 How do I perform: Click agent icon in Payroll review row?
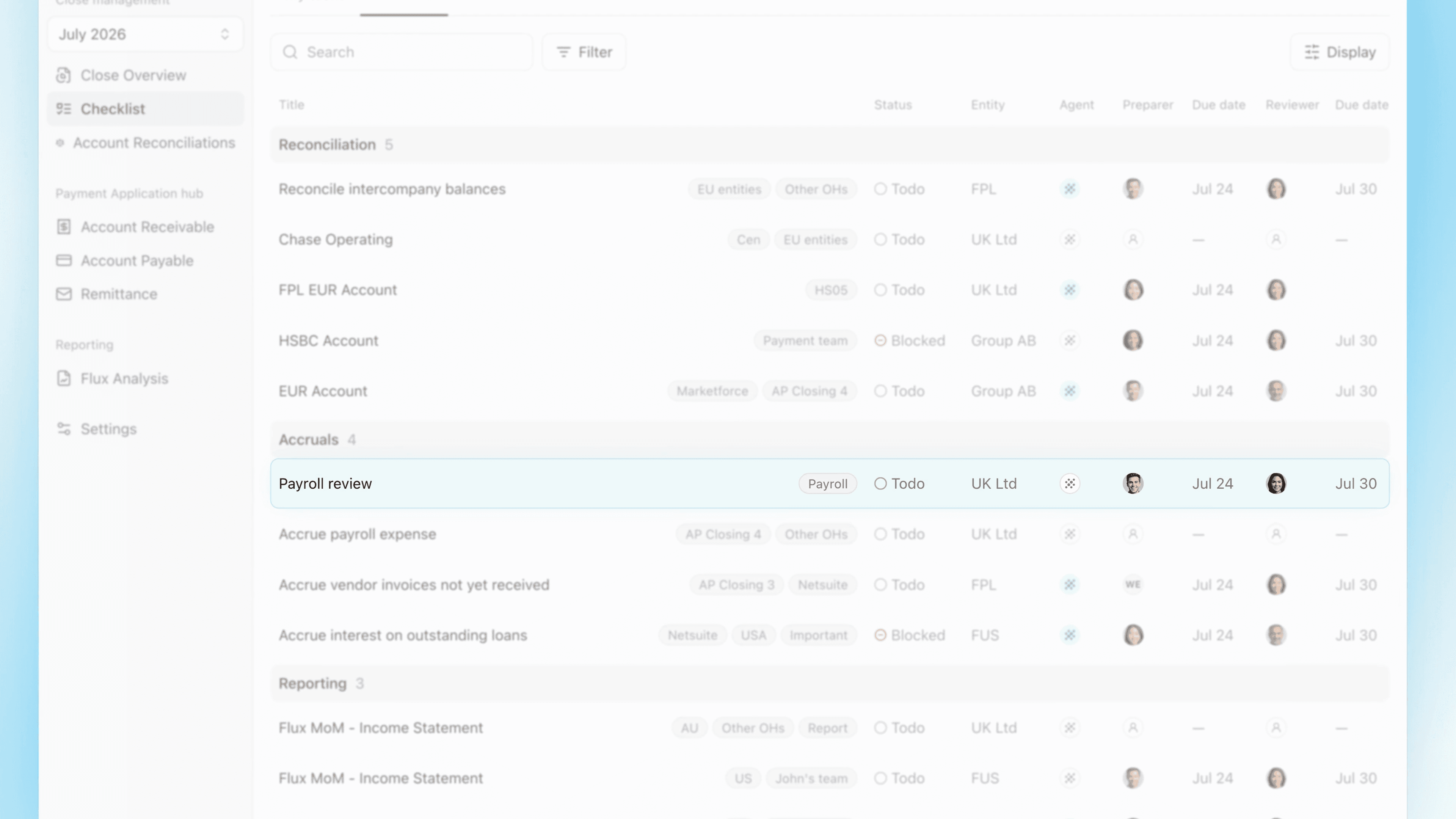[x=1070, y=483]
